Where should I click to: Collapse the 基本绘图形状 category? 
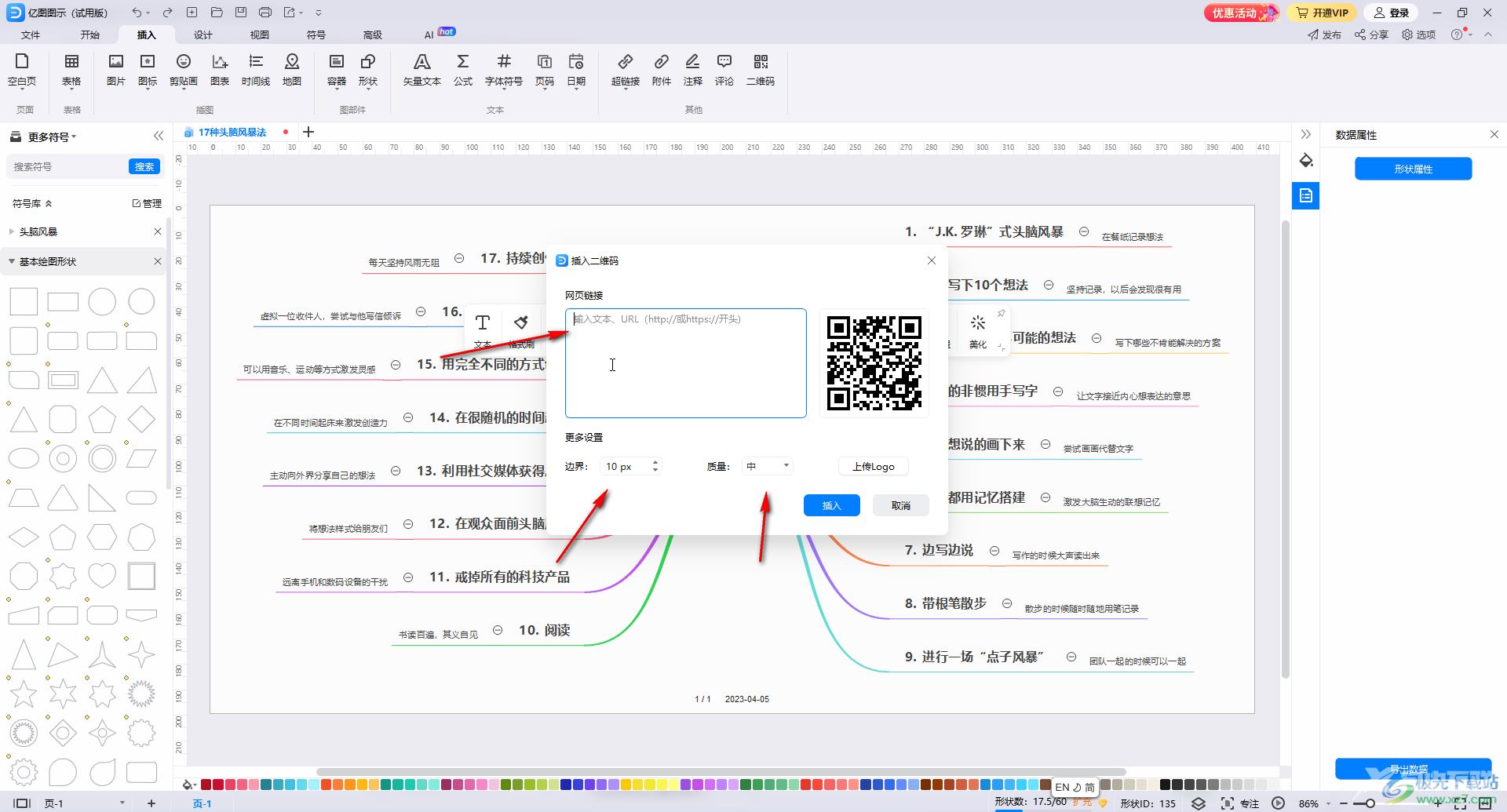click(x=11, y=261)
